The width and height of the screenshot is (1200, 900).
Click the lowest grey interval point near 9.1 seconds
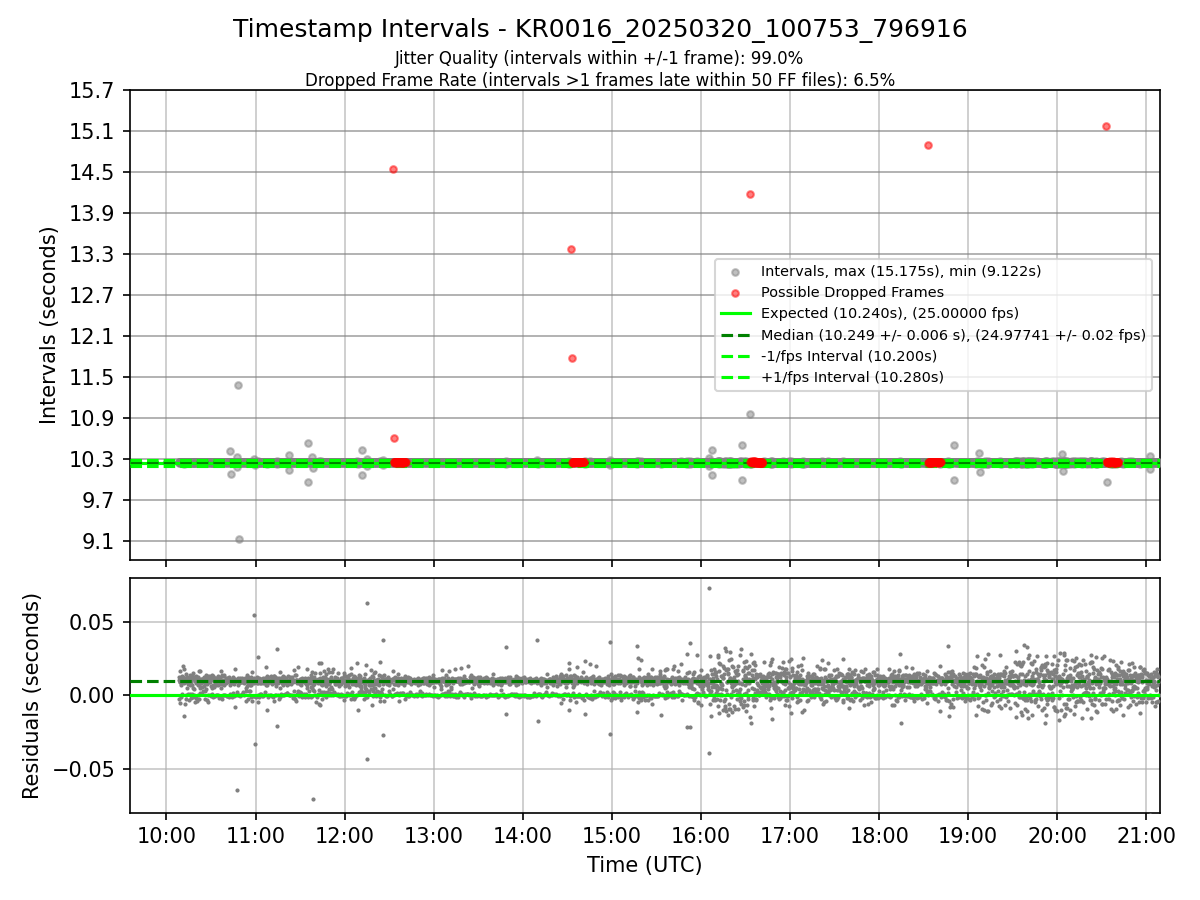tap(239, 539)
